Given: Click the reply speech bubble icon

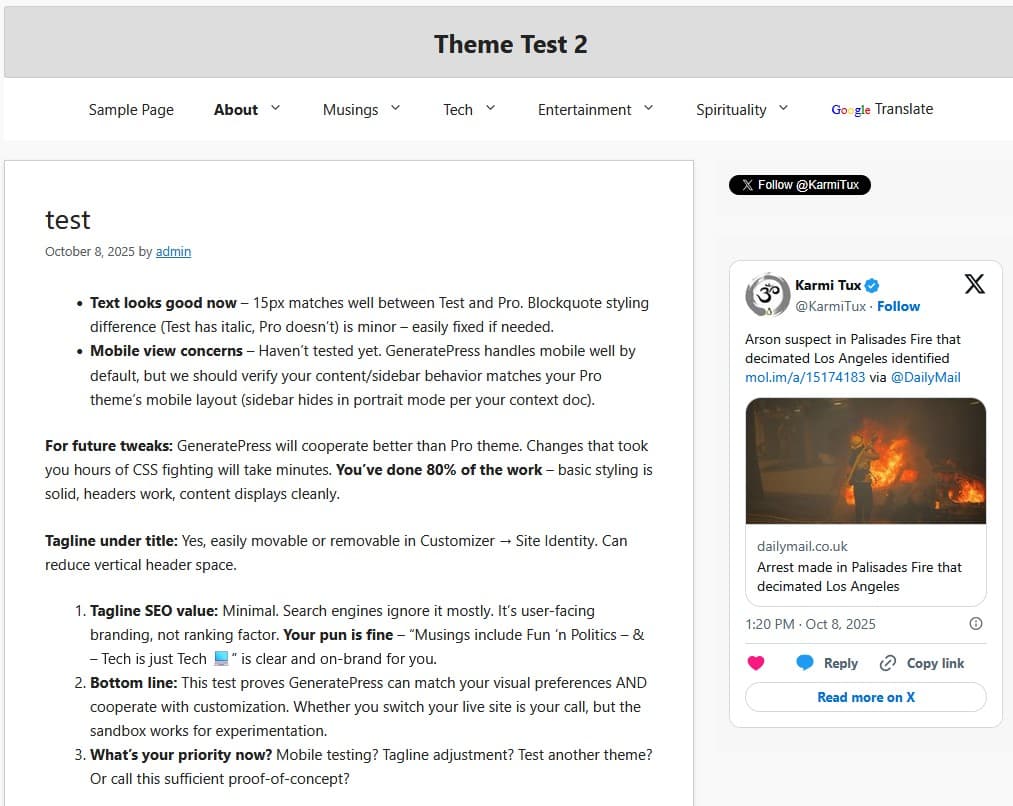Looking at the screenshot, I should (805, 663).
